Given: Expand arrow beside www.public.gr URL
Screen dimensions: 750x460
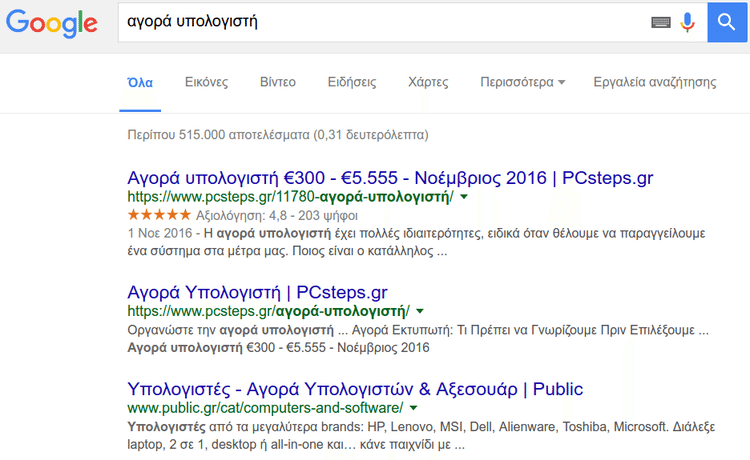Looking at the screenshot, I should coord(414,408).
